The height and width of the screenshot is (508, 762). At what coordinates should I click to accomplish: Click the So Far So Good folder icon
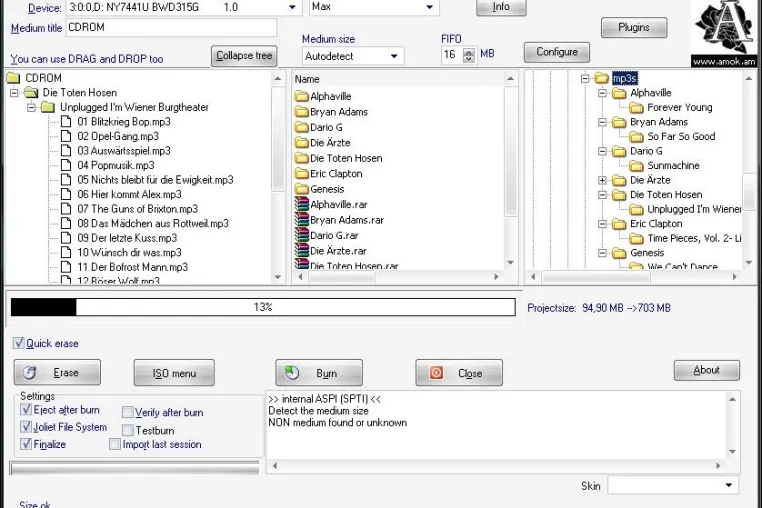pos(636,137)
